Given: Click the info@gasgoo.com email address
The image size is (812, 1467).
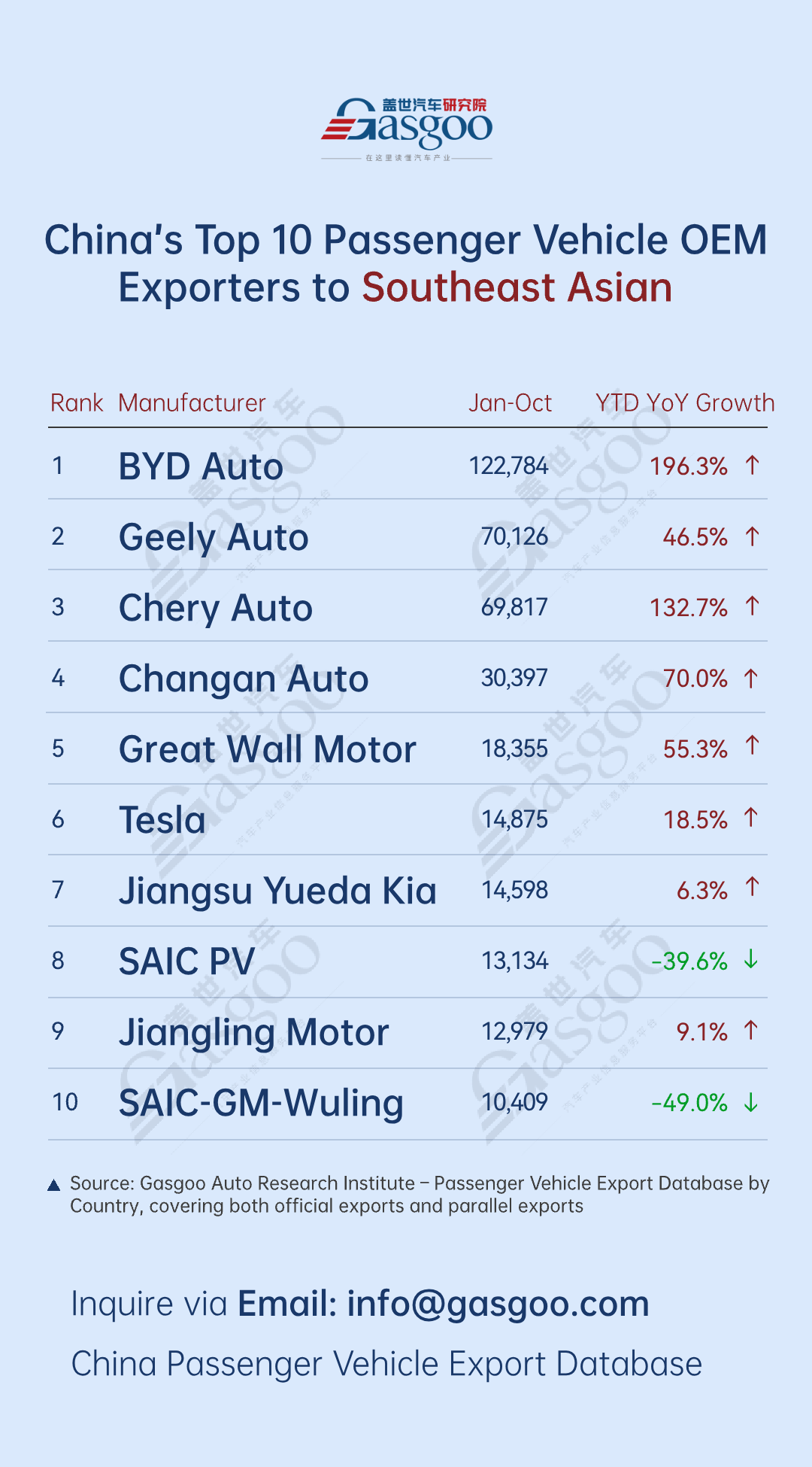Looking at the screenshot, I should point(498,1304).
